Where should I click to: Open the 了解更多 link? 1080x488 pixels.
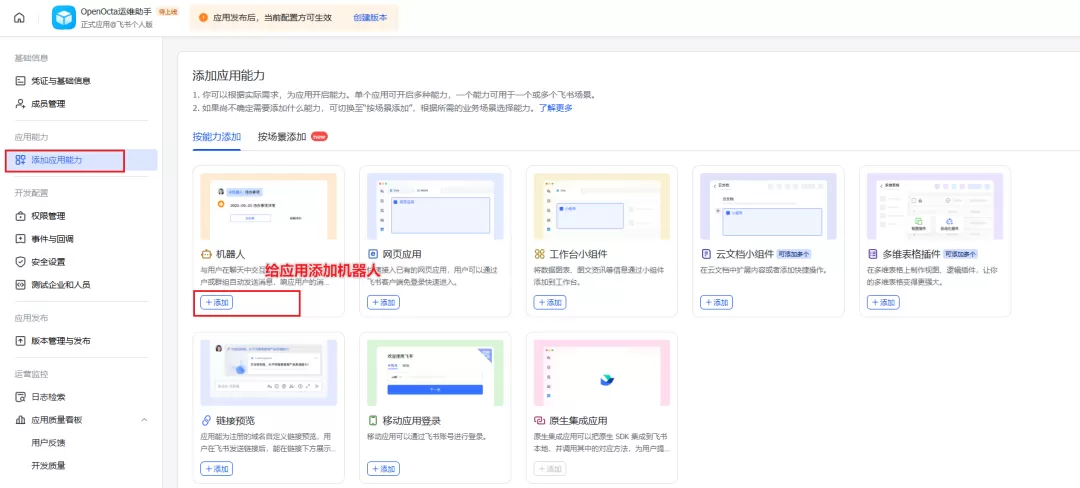pyautogui.click(x=555, y=108)
